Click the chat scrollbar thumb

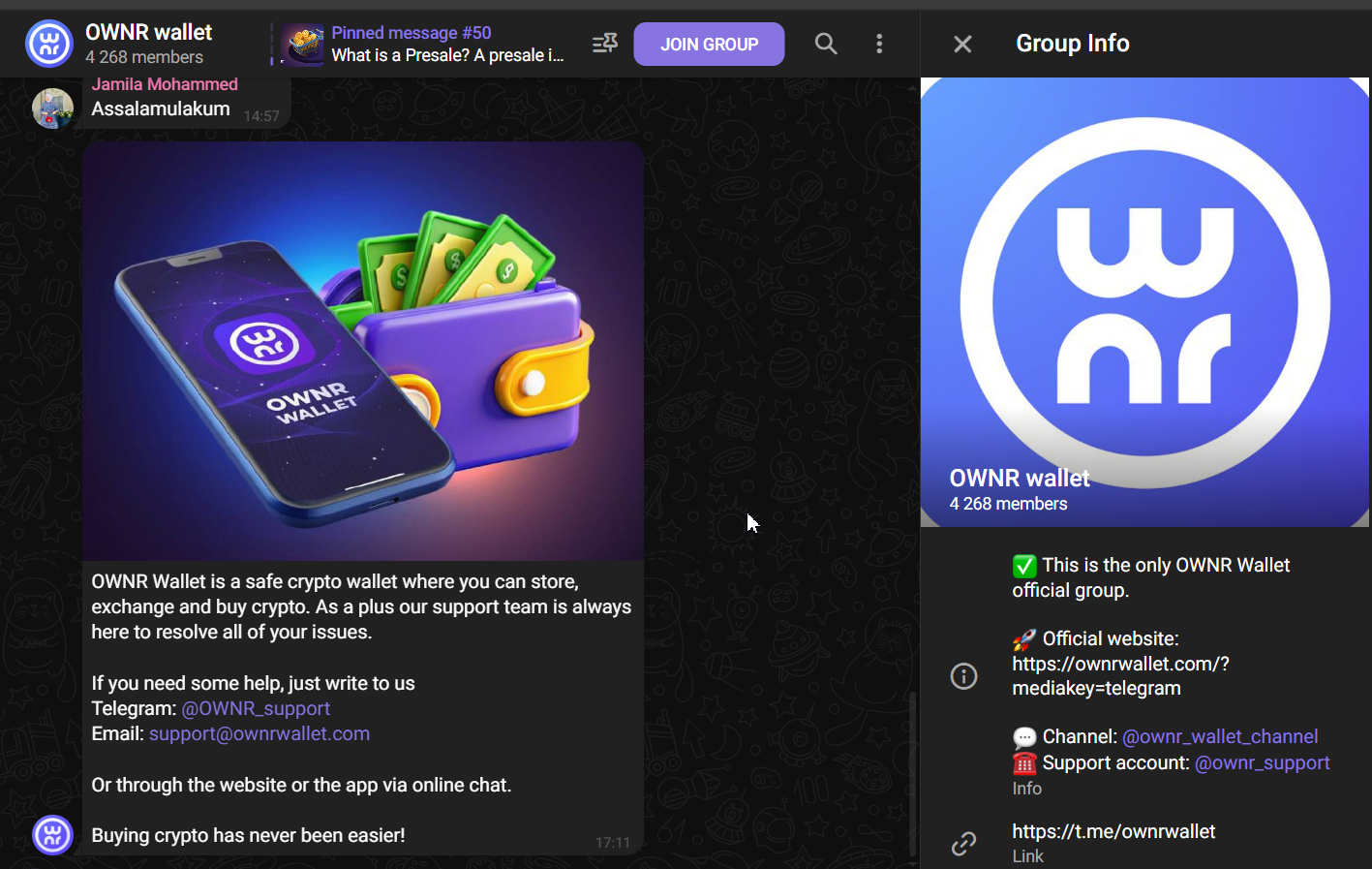point(912,774)
